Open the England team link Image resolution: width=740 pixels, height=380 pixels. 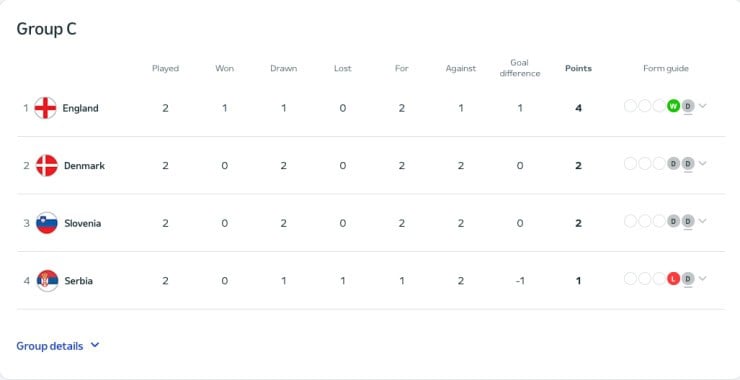(x=80, y=108)
